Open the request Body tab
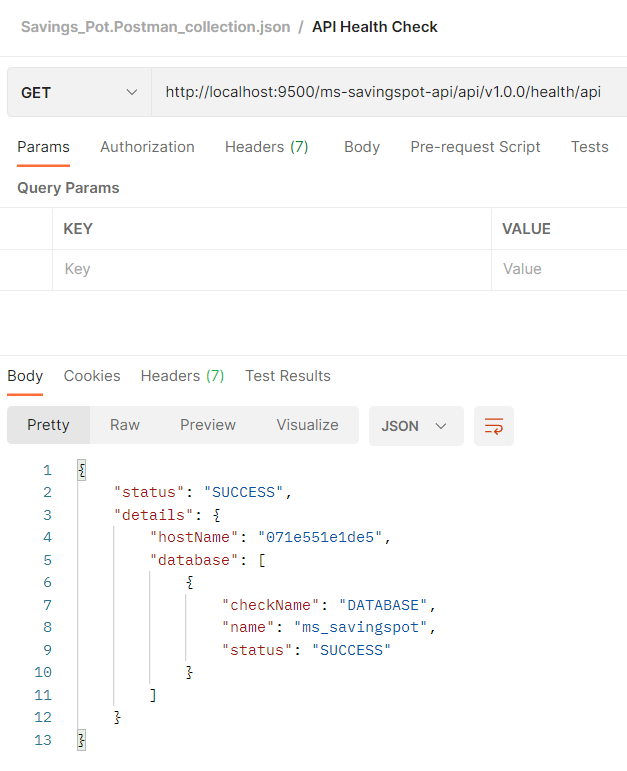 click(x=362, y=147)
